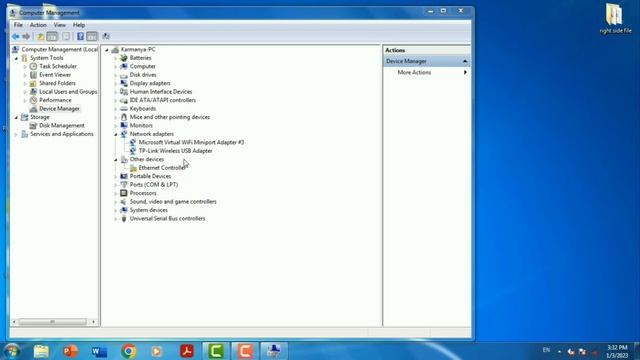Image resolution: width=640 pixels, height=360 pixels.
Task: Click Universal Serial Bus controllers icon
Action: [x=124, y=218]
